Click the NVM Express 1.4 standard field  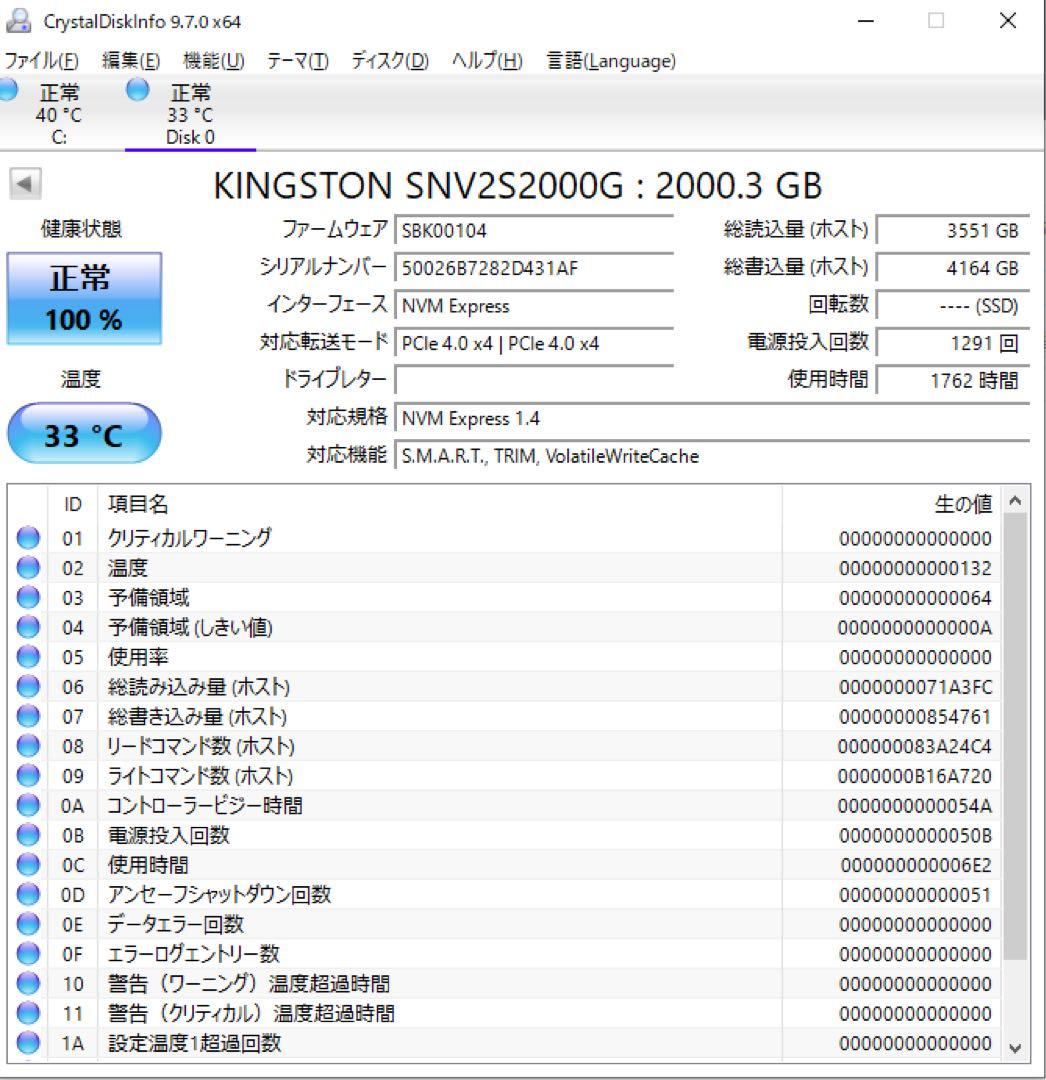[712, 417]
